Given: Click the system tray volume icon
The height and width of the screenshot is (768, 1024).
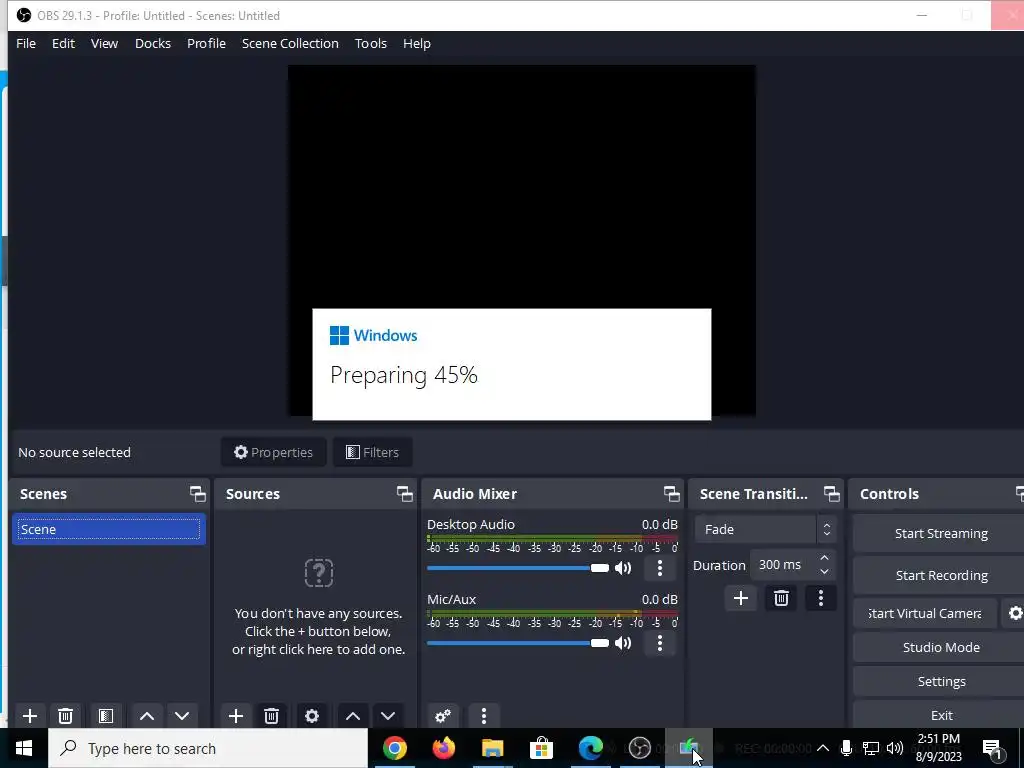Looking at the screenshot, I should click(895, 748).
